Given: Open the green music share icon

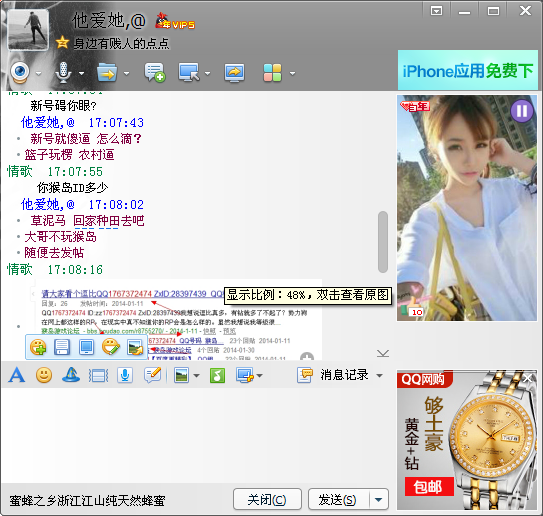Looking at the screenshot, I should 217,375.
